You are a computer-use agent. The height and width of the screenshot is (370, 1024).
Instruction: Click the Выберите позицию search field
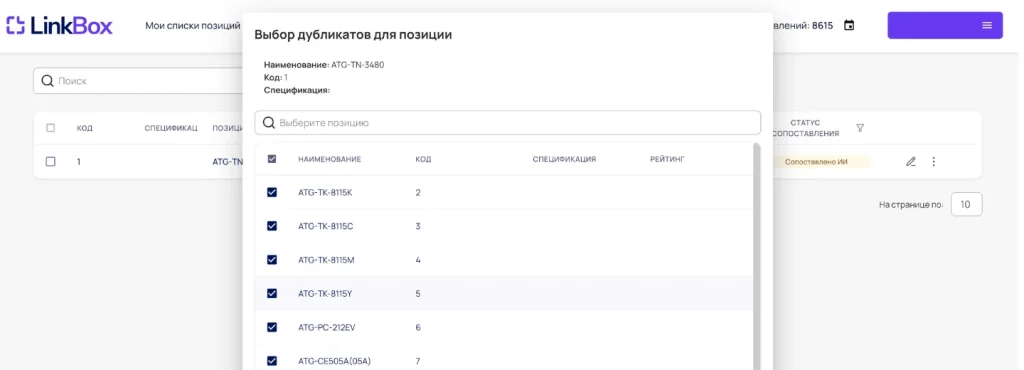click(x=507, y=123)
